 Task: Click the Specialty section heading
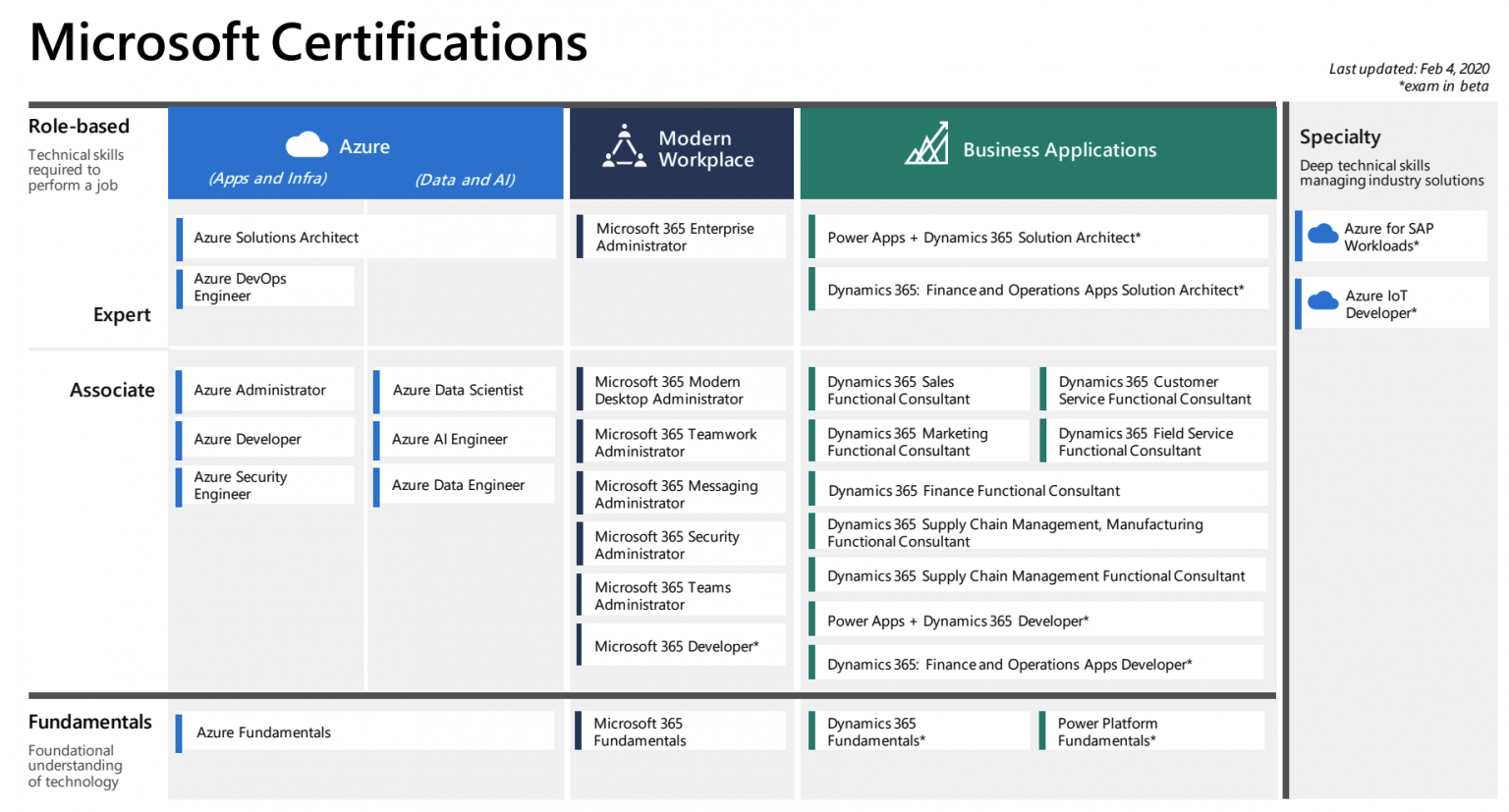coord(1340,137)
